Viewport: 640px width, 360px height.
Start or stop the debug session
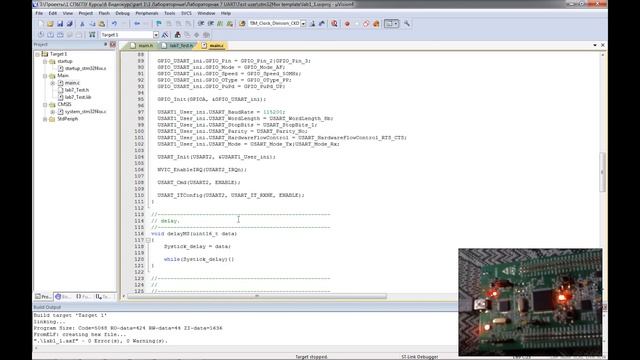click(334, 24)
